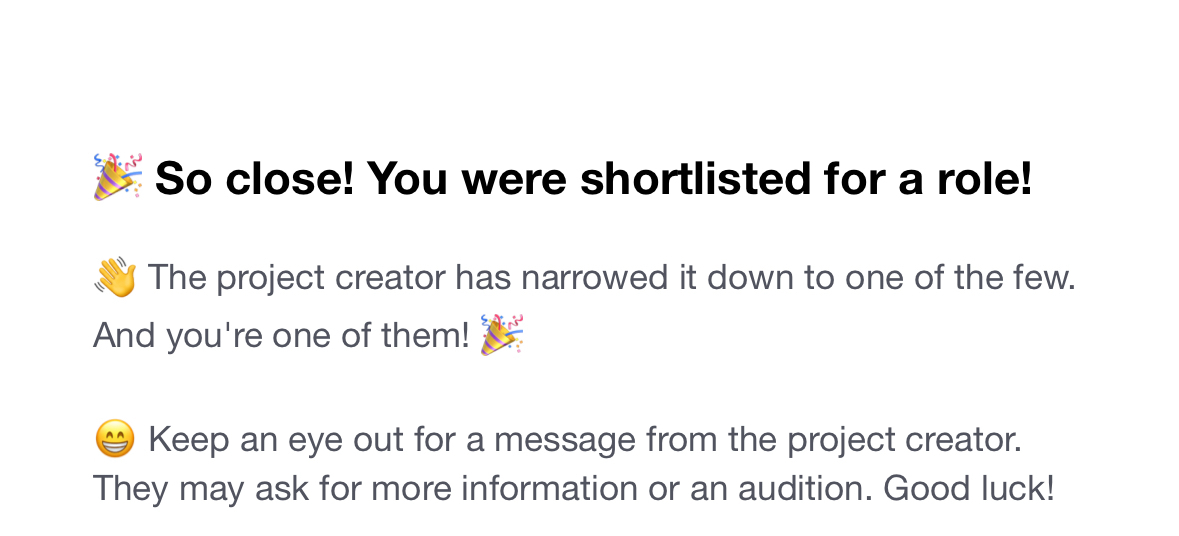Click the "Good luck!" text
The height and width of the screenshot is (536, 1179).
[969, 490]
